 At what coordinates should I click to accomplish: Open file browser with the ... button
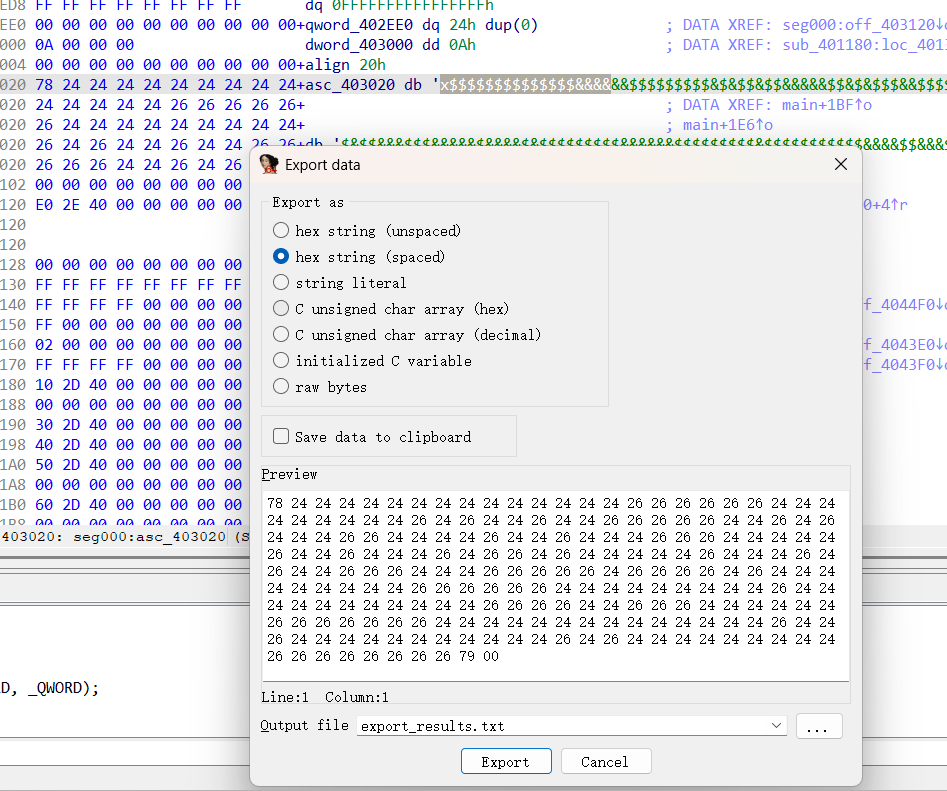click(x=819, y=726)
